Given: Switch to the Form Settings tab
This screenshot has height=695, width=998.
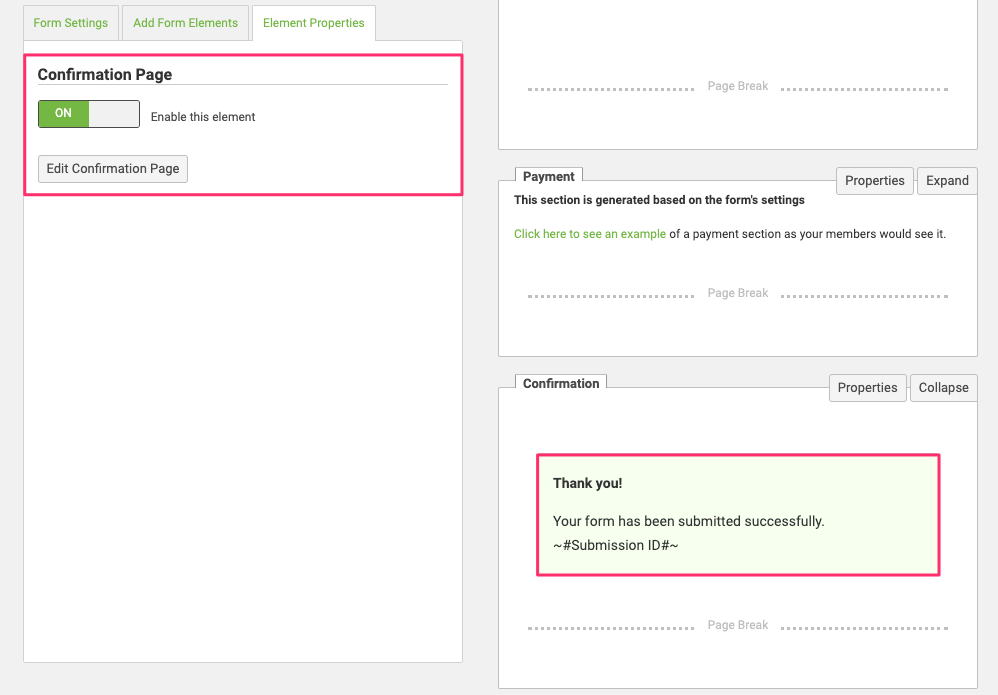Looking at the screenshot, I should [70, 23].
